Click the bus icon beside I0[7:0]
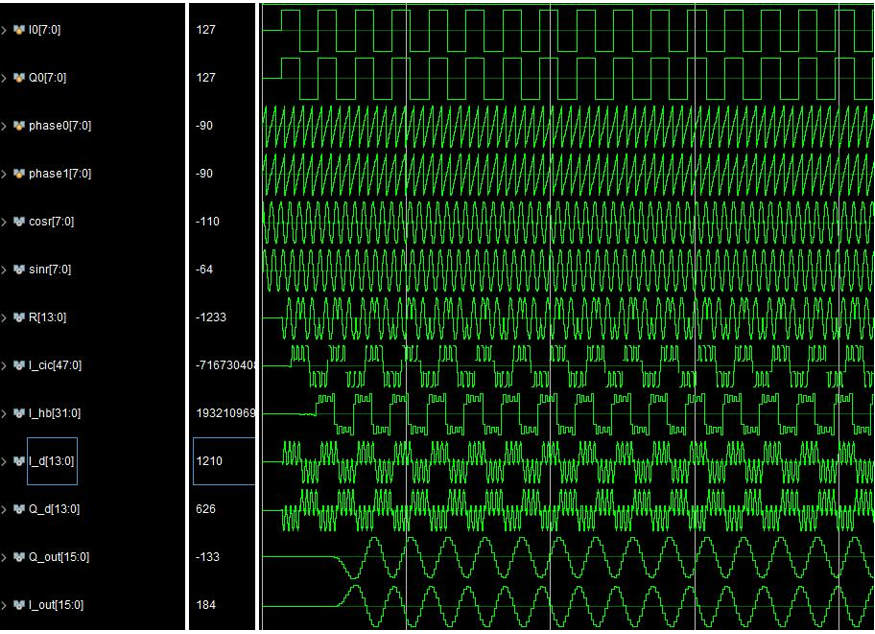This screenshot has height=634, width=875. [19, 30]
